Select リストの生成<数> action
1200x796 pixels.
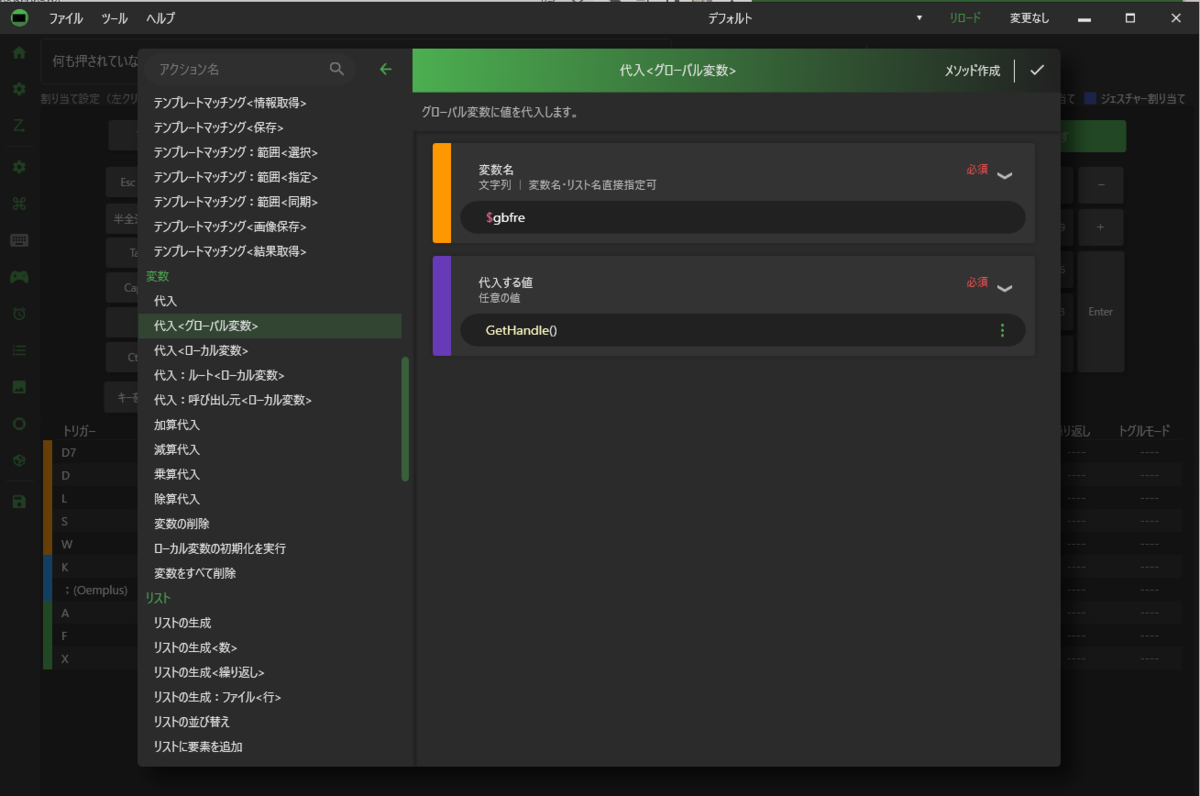pyautogui.click(x=270, y=648)
